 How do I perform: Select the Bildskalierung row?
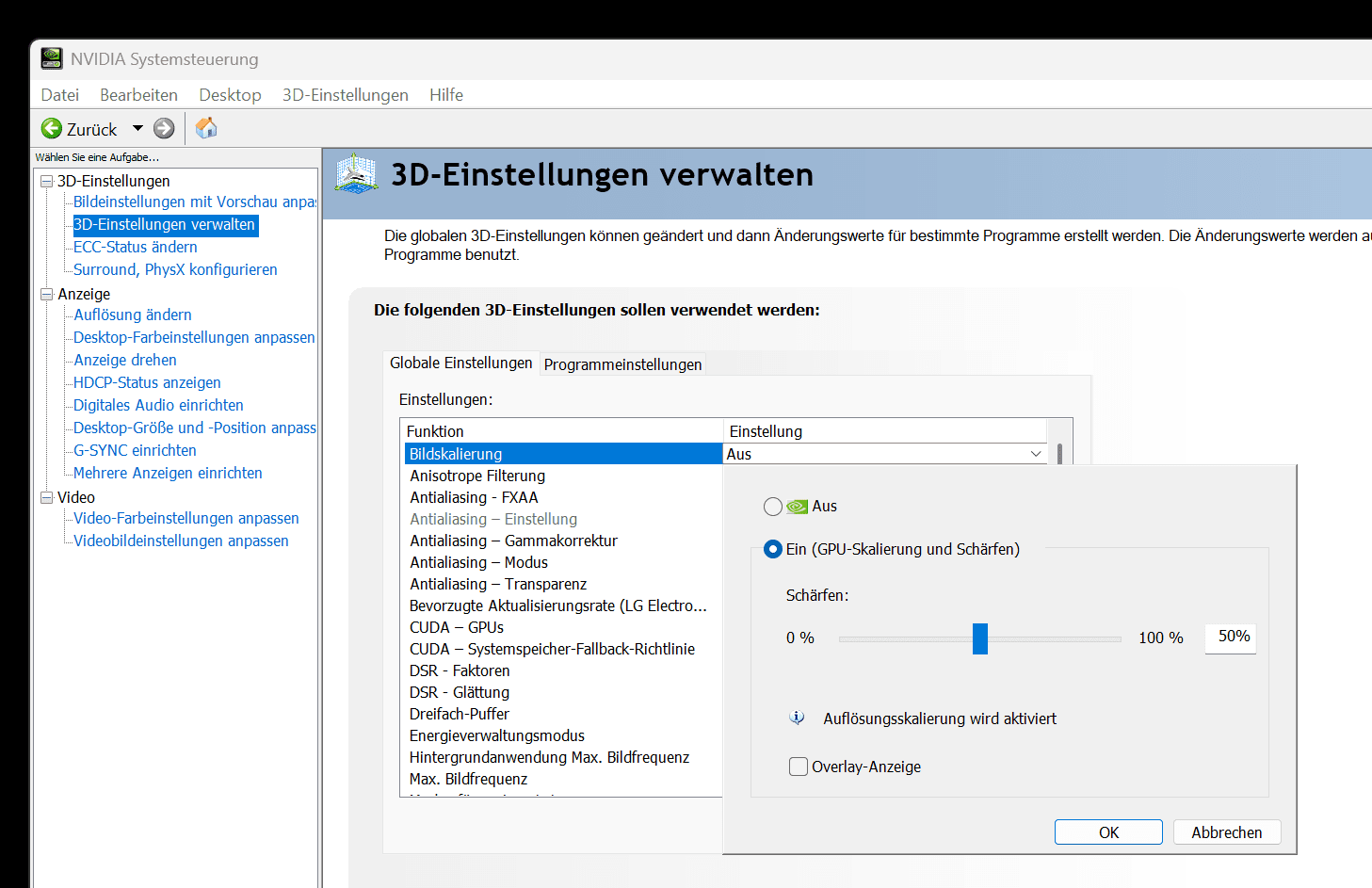coord(563,454)
